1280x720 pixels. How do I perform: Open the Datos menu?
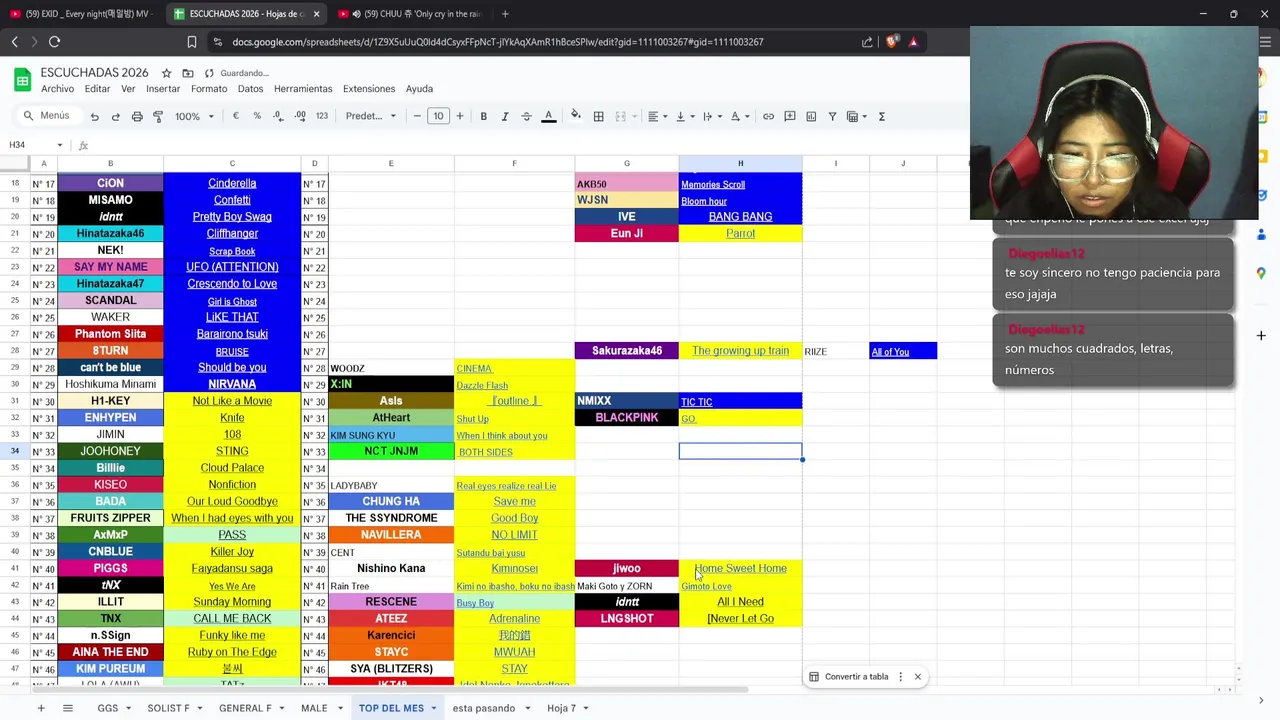250,89
